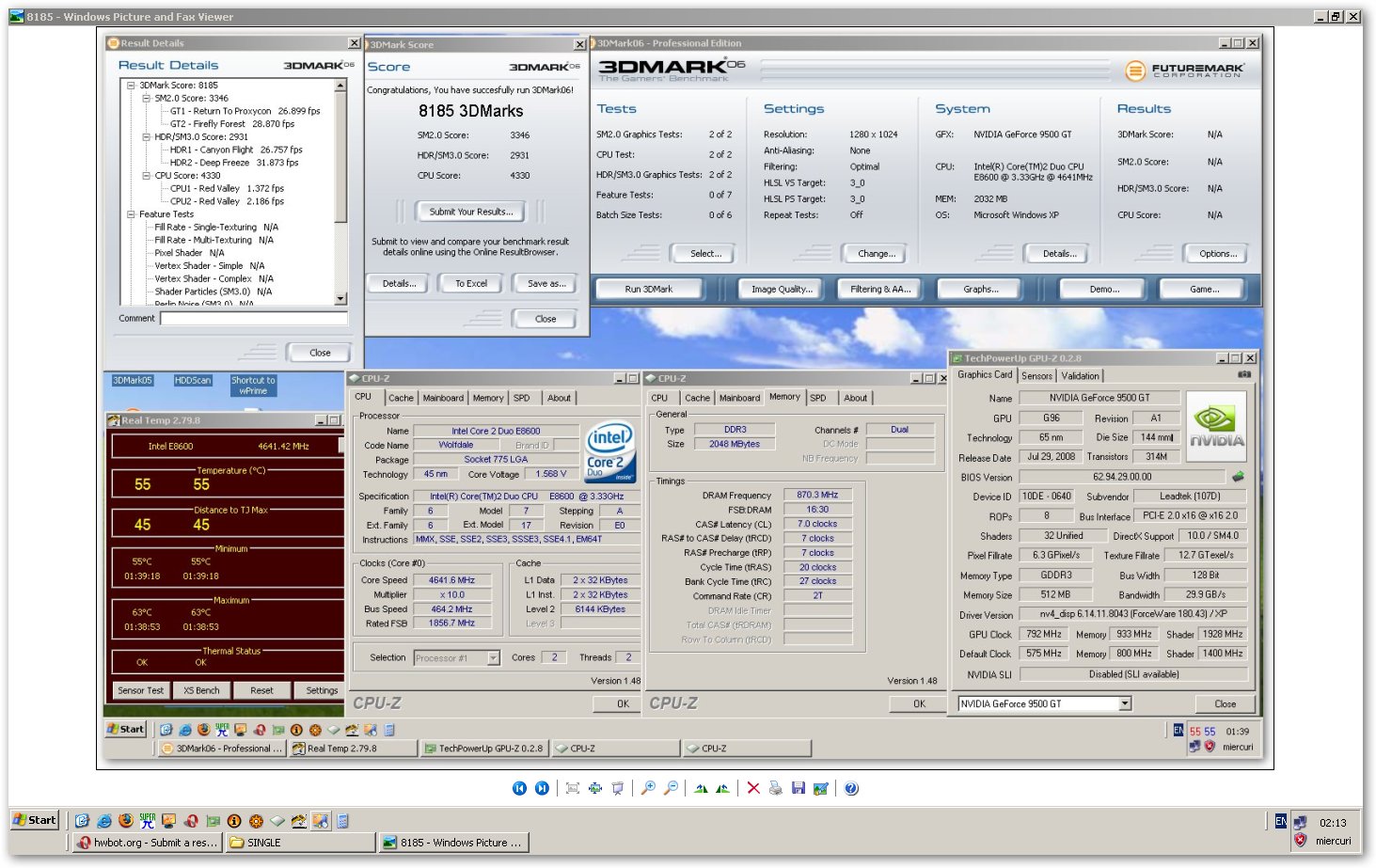
Task: Click the red security shield tray icon
Action: pos(1300,841)
